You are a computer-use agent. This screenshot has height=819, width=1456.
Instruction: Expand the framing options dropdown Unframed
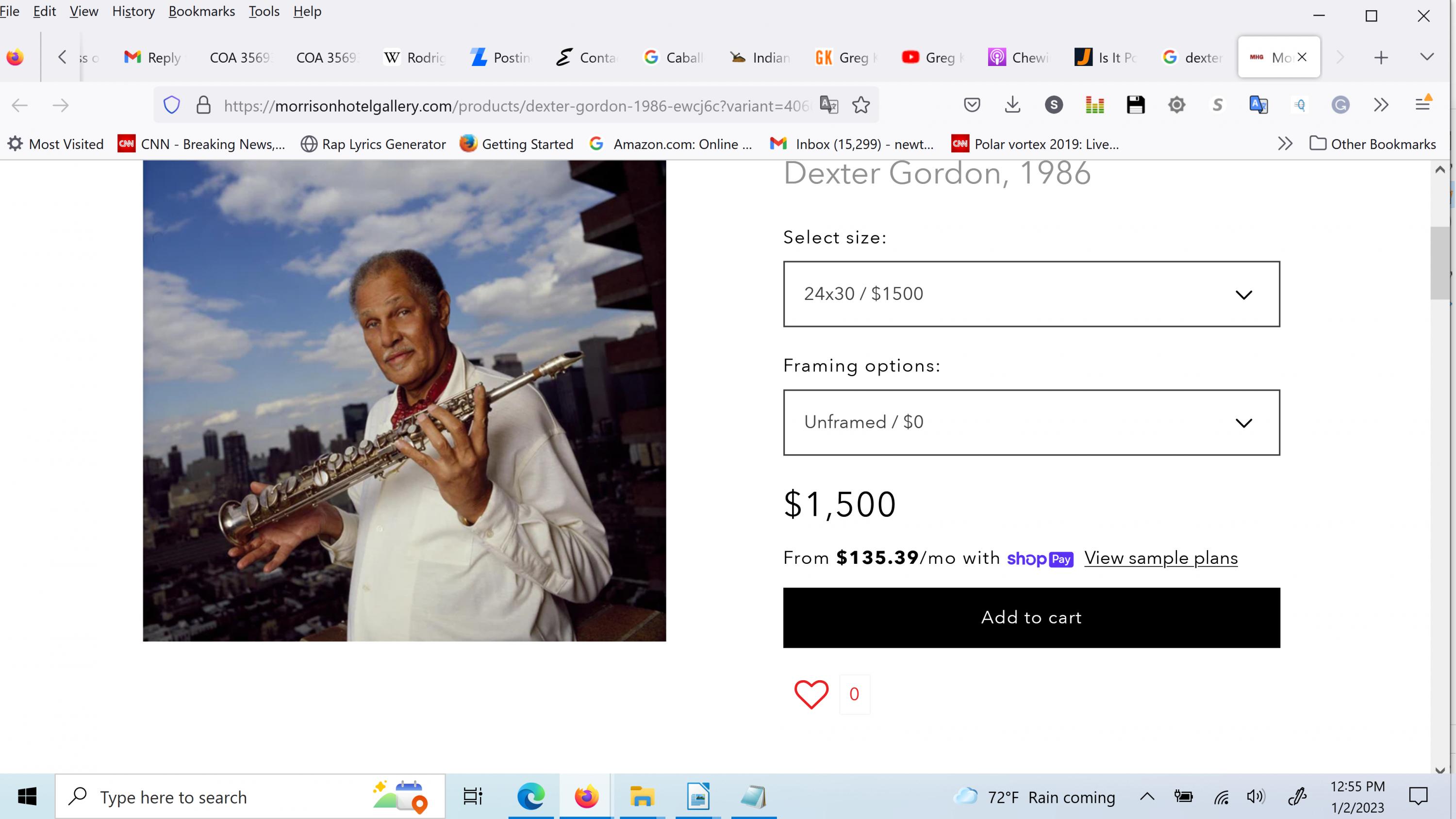(x=1031, y=422)
